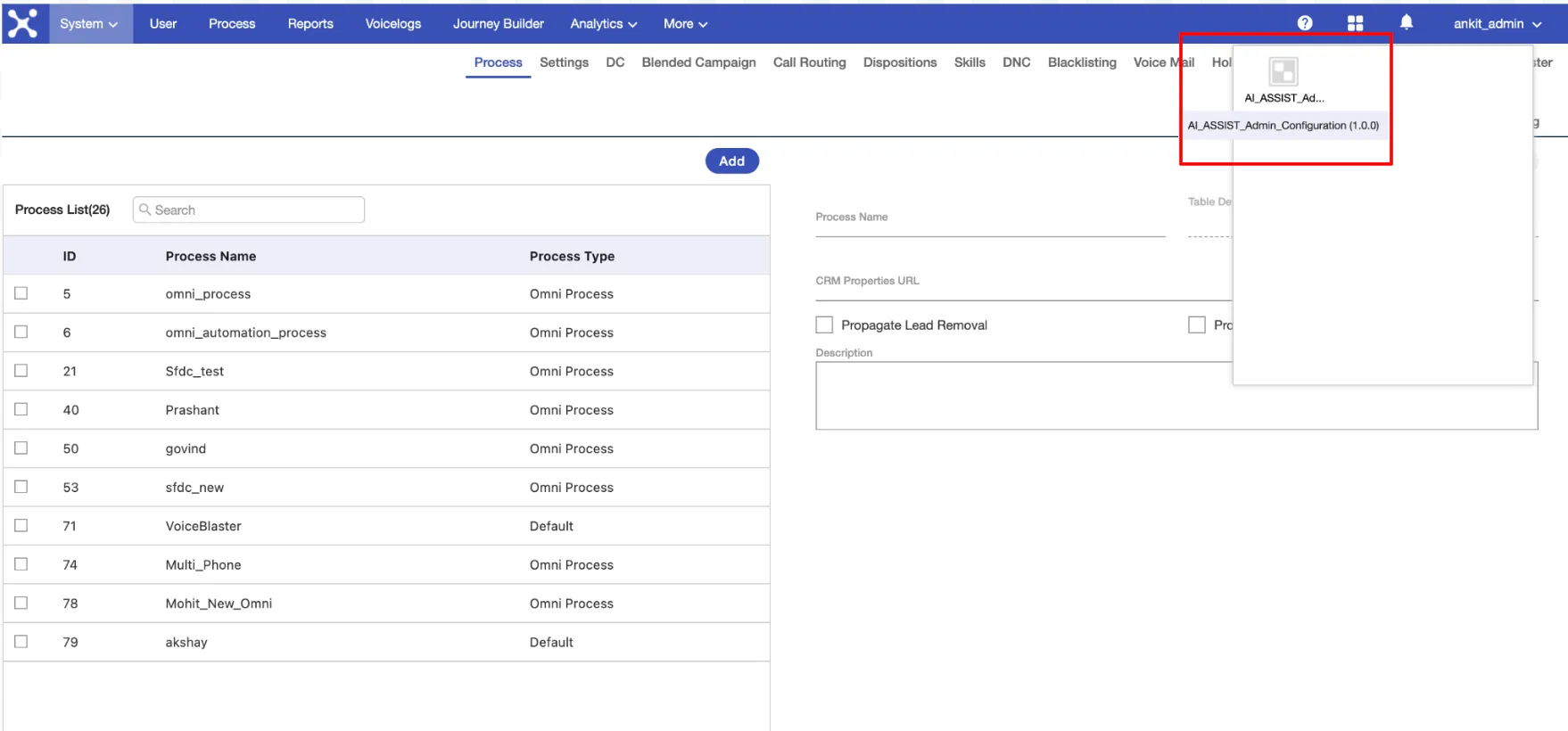The width and height of the screenshot is (1568, 731).
Task: Click the search magnifier icon
Action: click(145, 209)
